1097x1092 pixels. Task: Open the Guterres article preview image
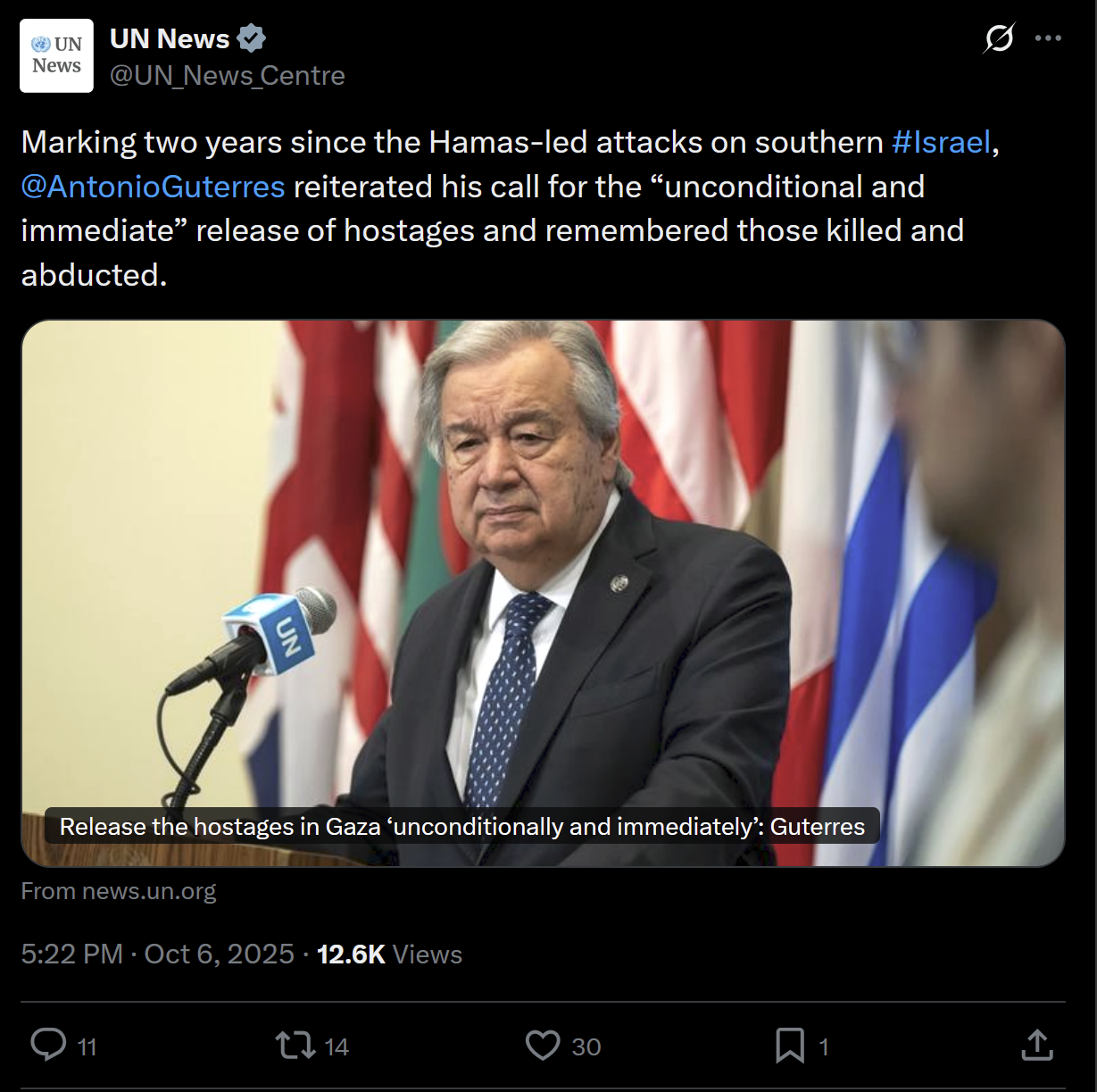click(x=543, y=571)
